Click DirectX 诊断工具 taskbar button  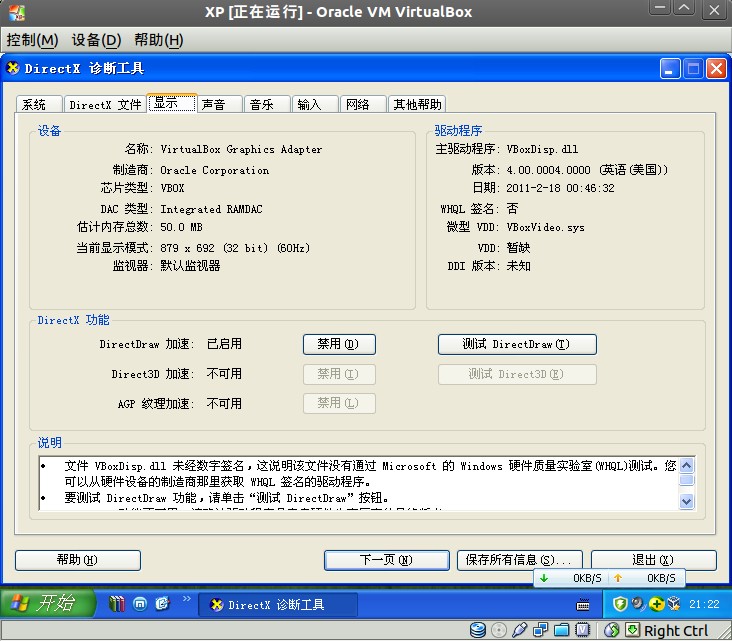(x=277, y=605)
